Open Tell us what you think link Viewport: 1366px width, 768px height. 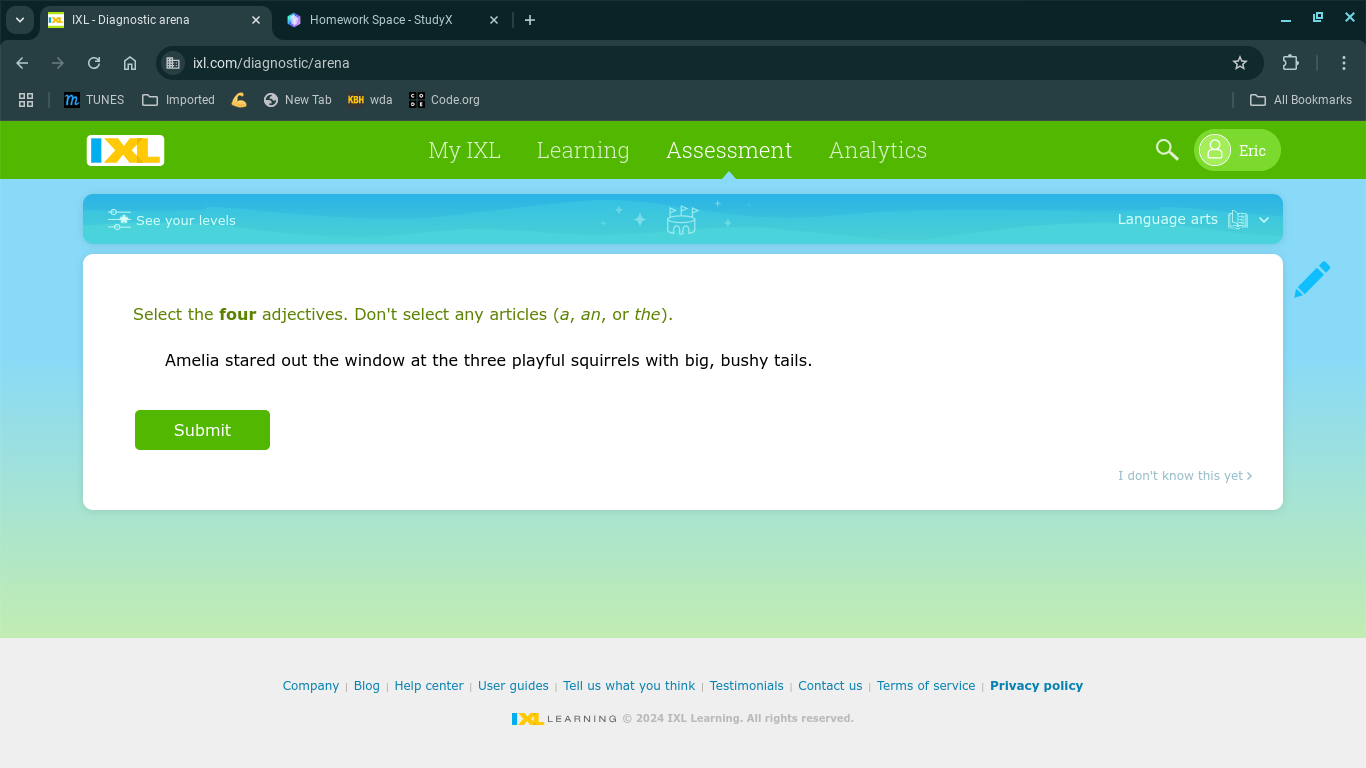[x=629, y=686]
